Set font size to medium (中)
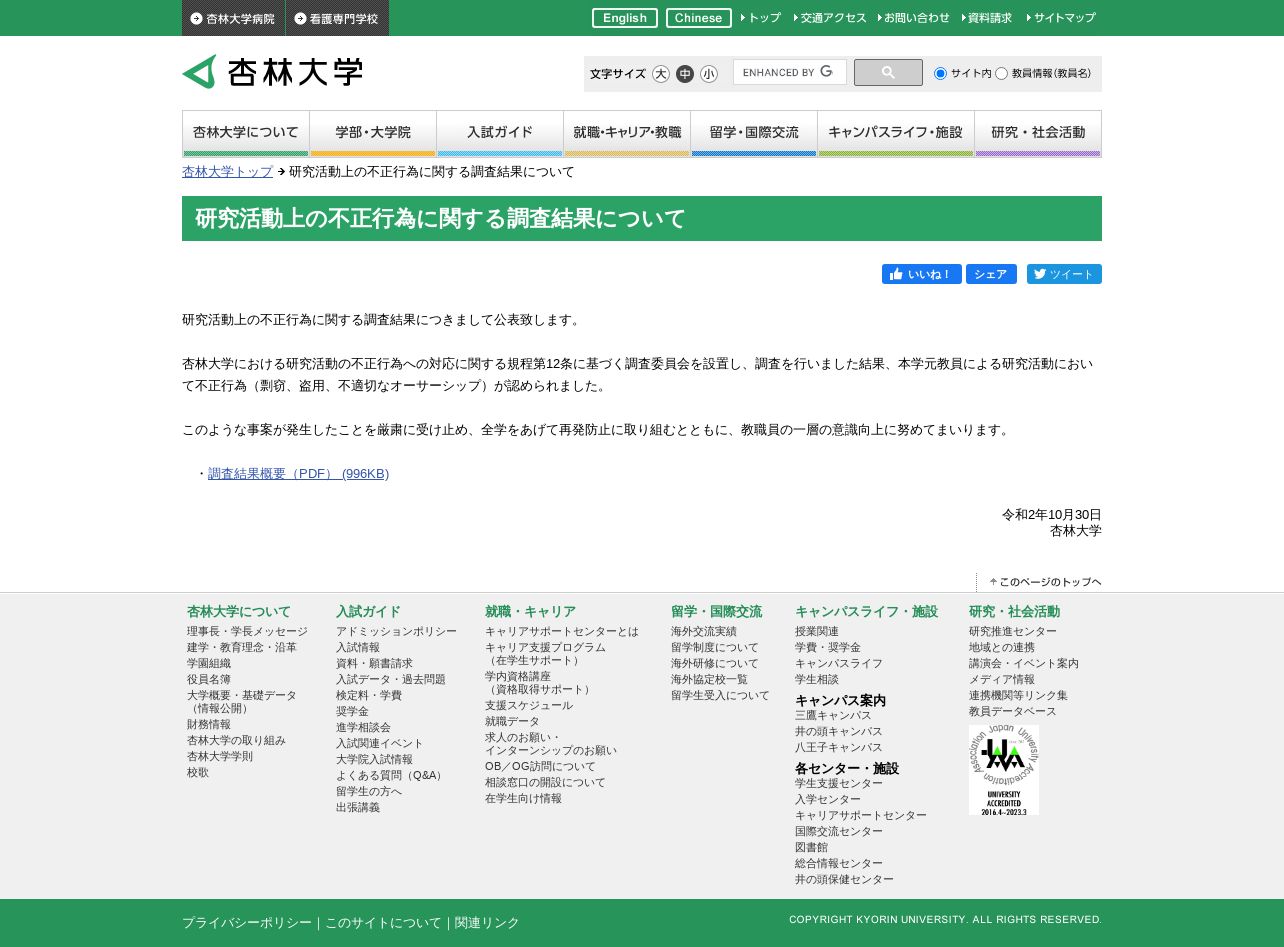This screenshot has width=1284, height=947. 685,74
